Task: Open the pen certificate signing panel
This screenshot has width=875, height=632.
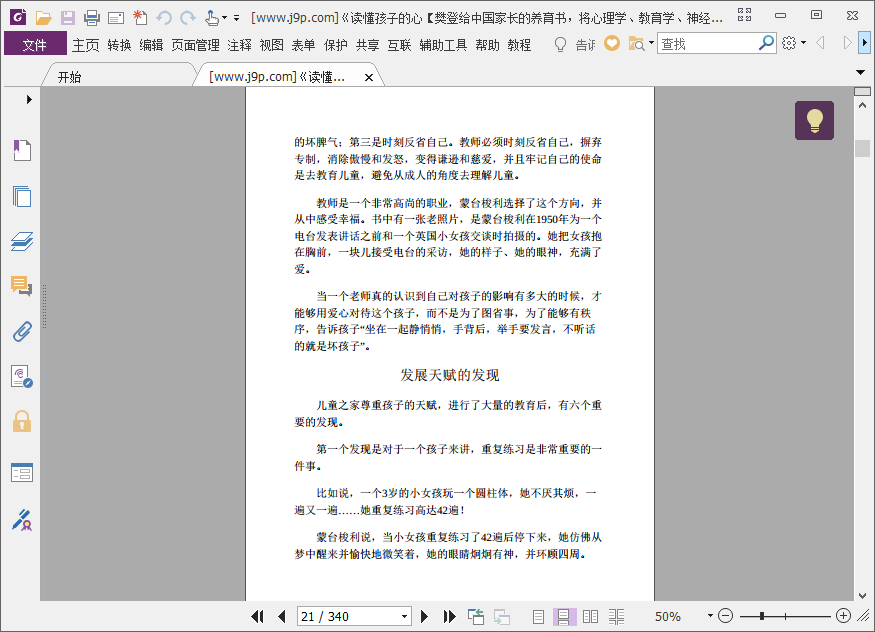Action: (22, 520)
